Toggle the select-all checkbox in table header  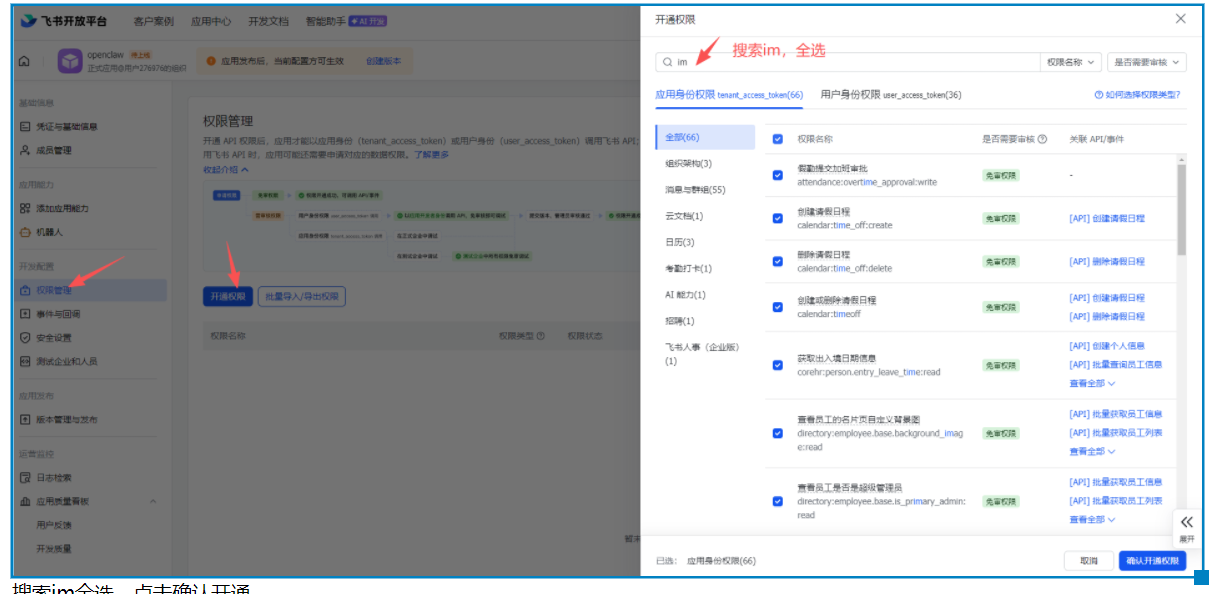click(x=778, y=139)
